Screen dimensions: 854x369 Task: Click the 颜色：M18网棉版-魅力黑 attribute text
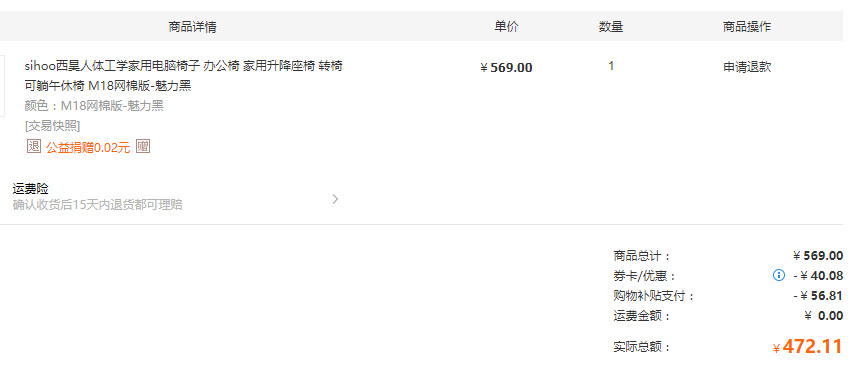pyautogui.click(x=94, y=106)
